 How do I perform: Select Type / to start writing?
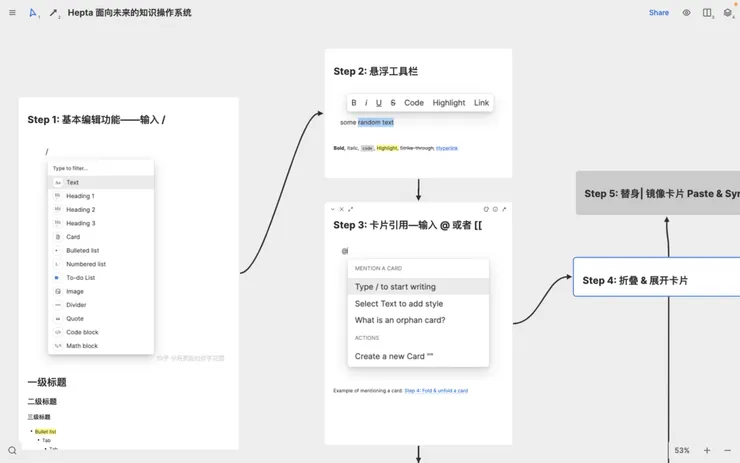tap(418, 286)
